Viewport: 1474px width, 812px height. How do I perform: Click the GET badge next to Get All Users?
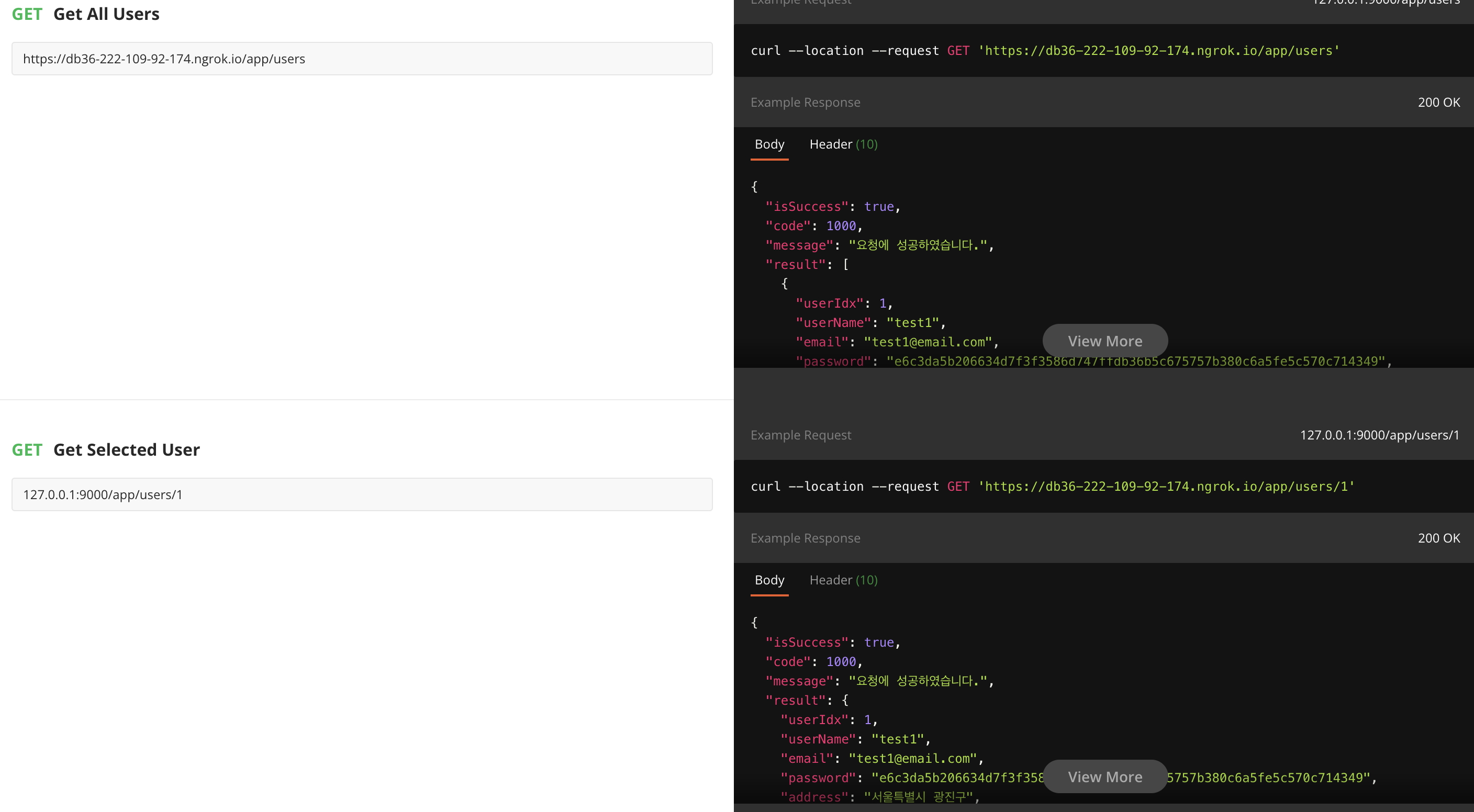tap(27, 14)
